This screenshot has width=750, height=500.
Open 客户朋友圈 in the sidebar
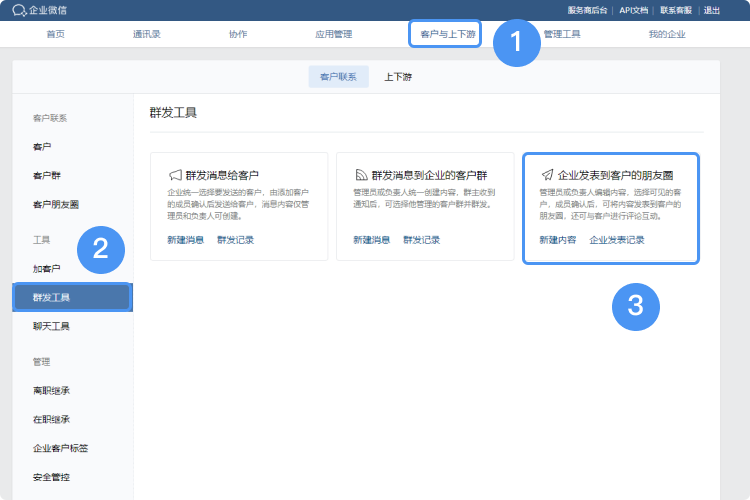[56, 204]
